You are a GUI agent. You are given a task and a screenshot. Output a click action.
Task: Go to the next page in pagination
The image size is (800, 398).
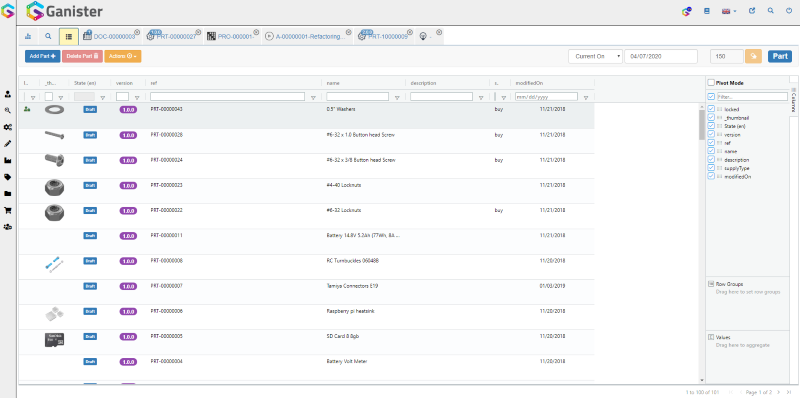pyautogui.click(x=778, y=392)
